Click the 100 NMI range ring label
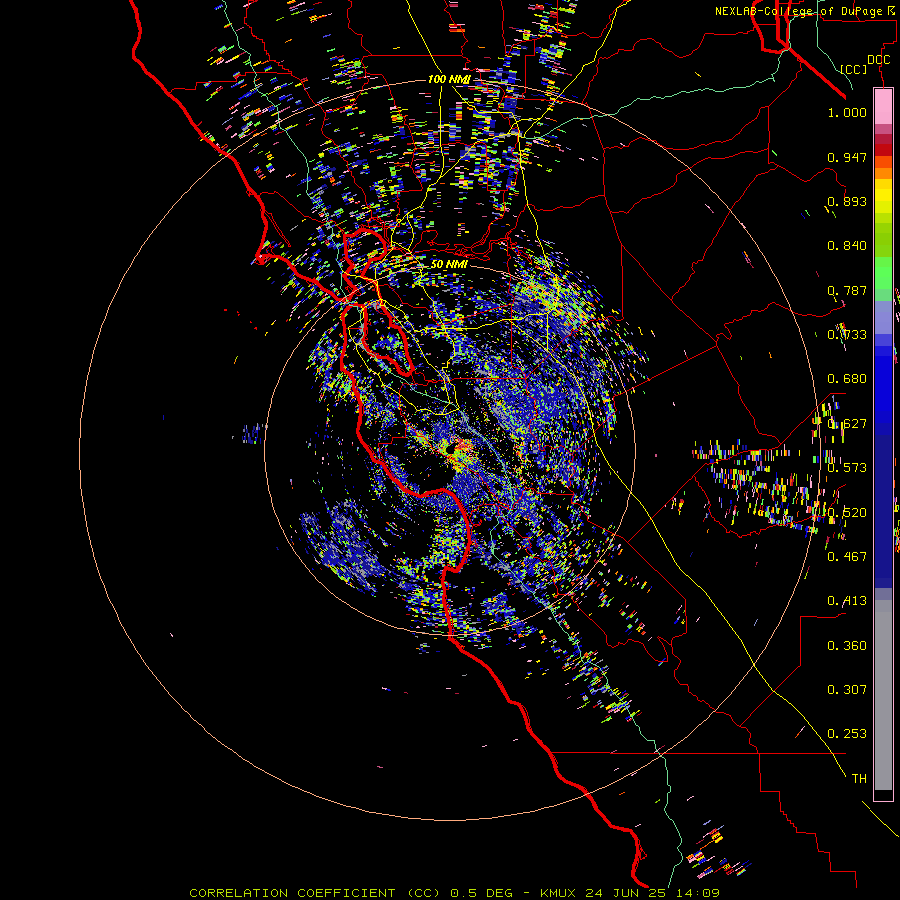 [449, 79]
